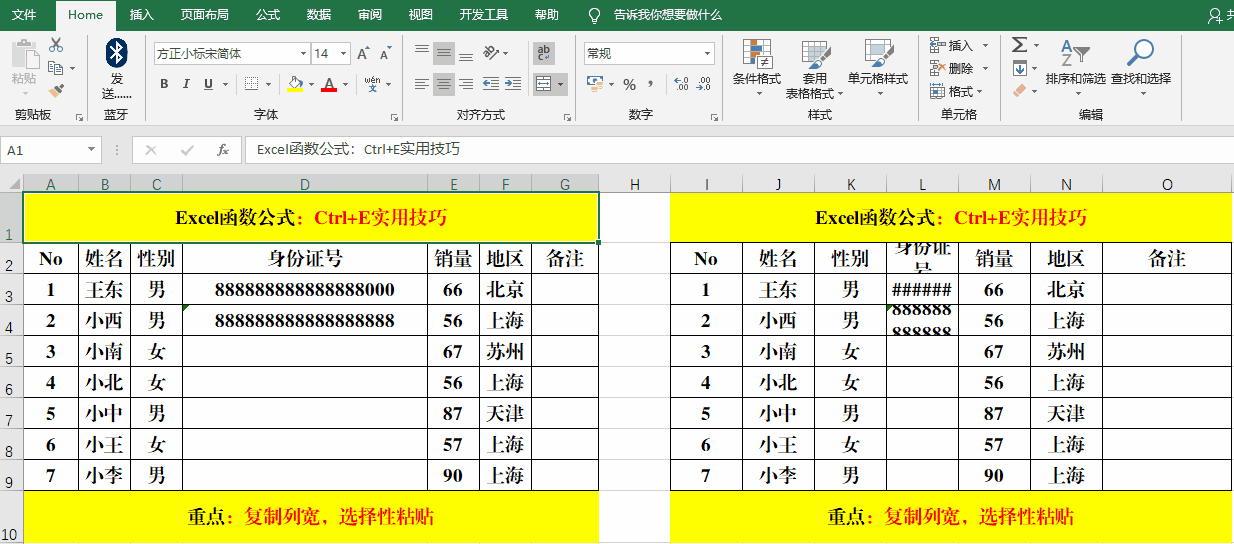This screenshot has width=1234, height=544.
Task: Switch to the 插入 ribbon tab
Action: tap(142, 15)
